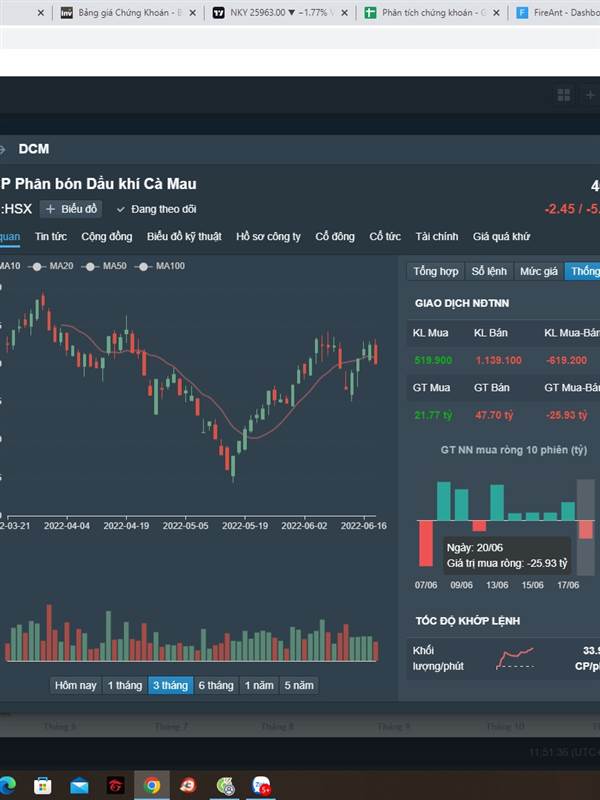Switch to FireAnt Dashboard browser tab

pyautogui.click(x=556, y=13)
